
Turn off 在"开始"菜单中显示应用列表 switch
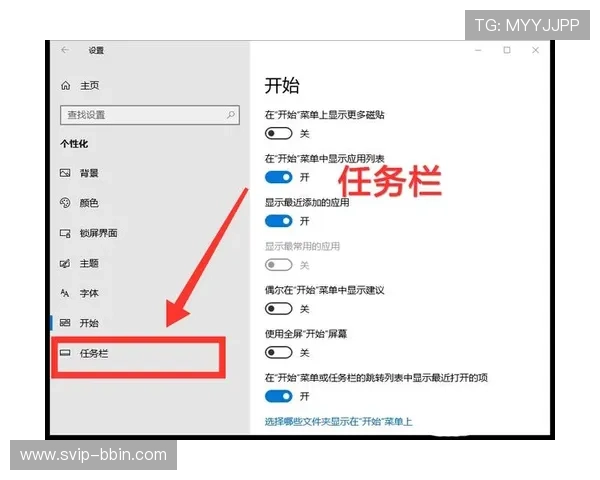(x=279, y=177)
